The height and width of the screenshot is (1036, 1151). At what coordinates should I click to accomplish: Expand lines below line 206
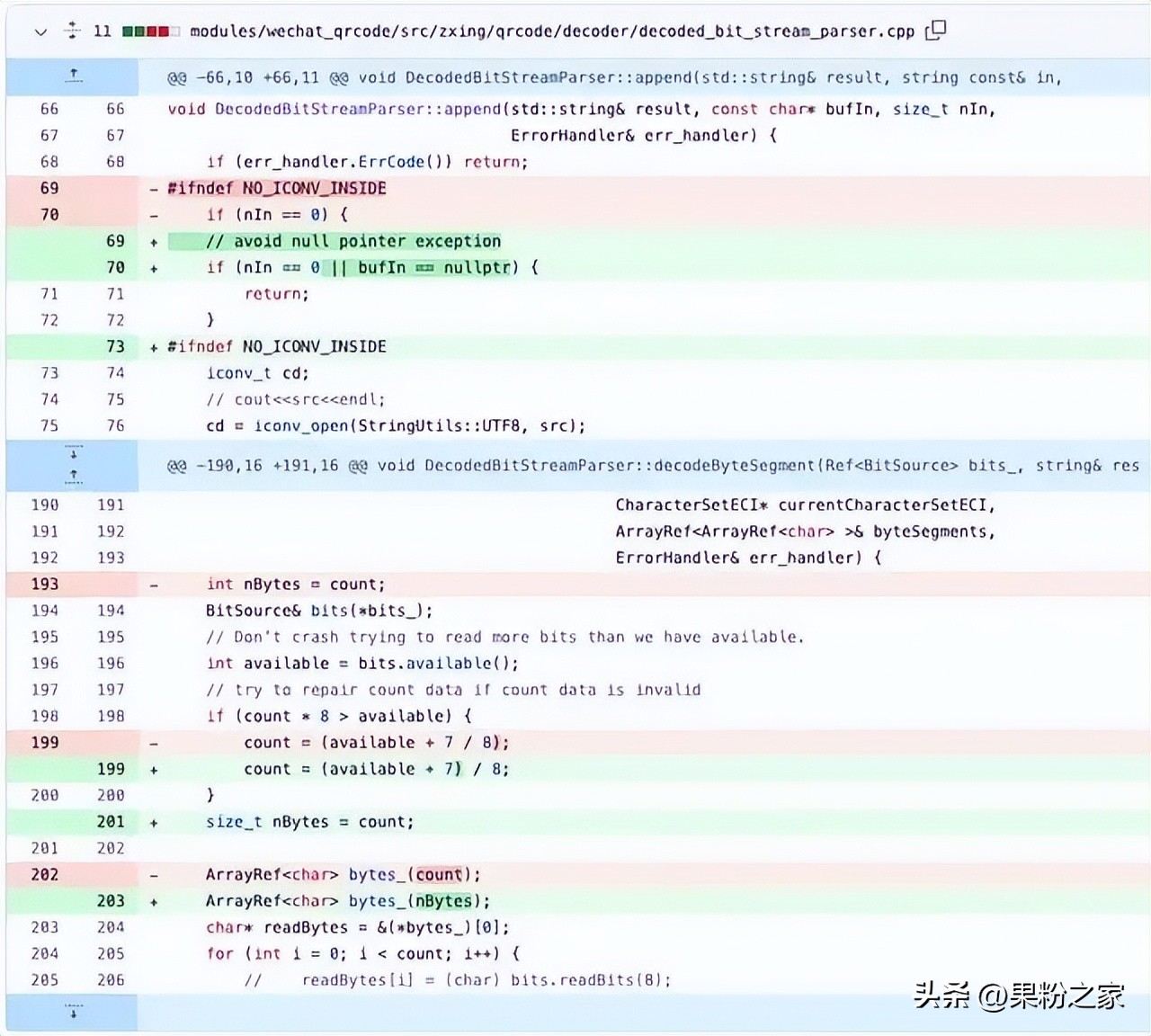click(74, 1012)
